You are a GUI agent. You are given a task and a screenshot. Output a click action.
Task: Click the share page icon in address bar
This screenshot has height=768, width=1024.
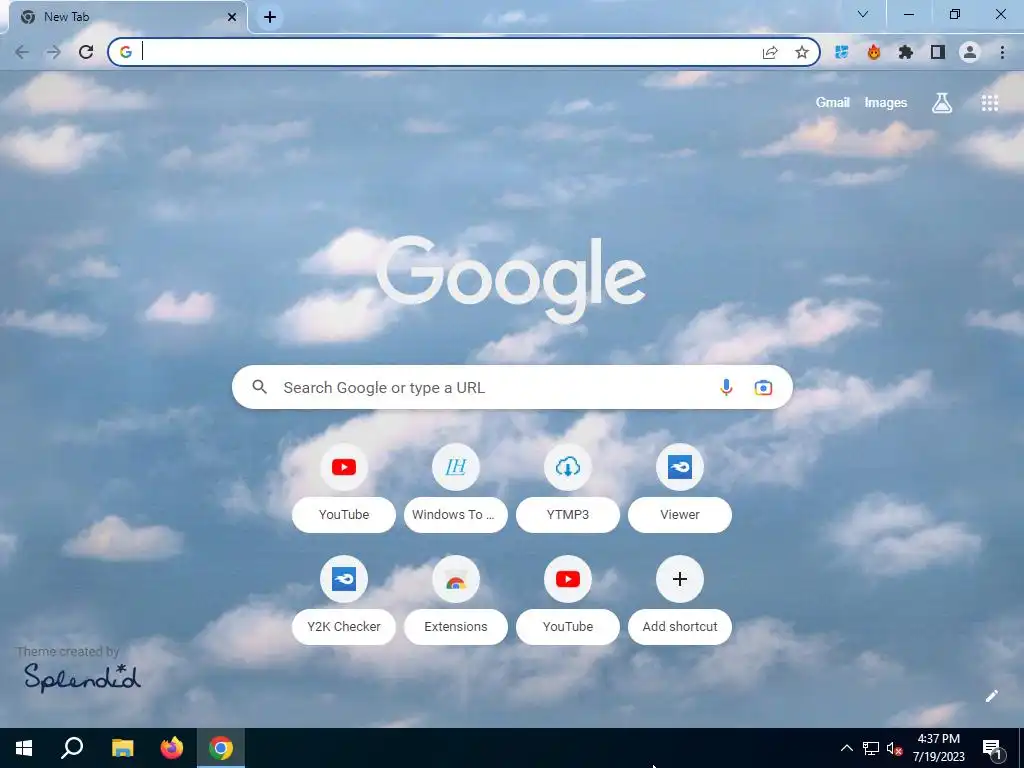(x=770, y=52)
